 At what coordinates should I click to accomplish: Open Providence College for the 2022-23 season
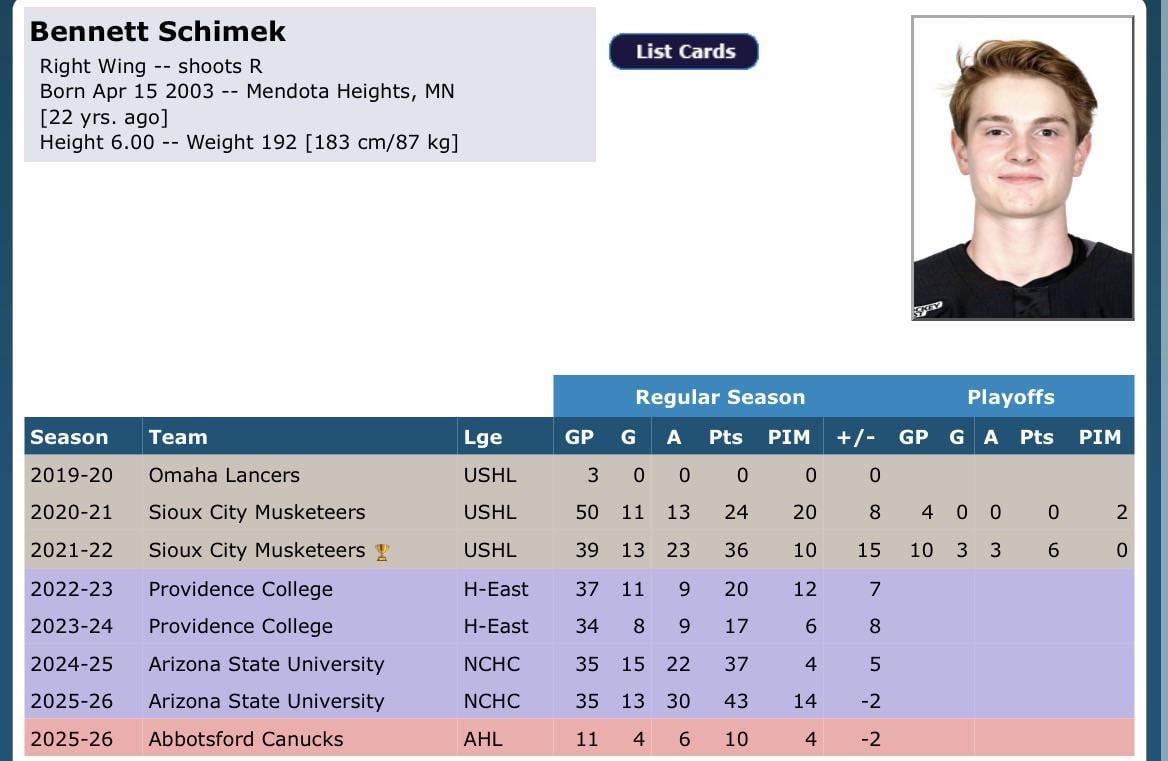pyautogui.click(x=240, y=589)
